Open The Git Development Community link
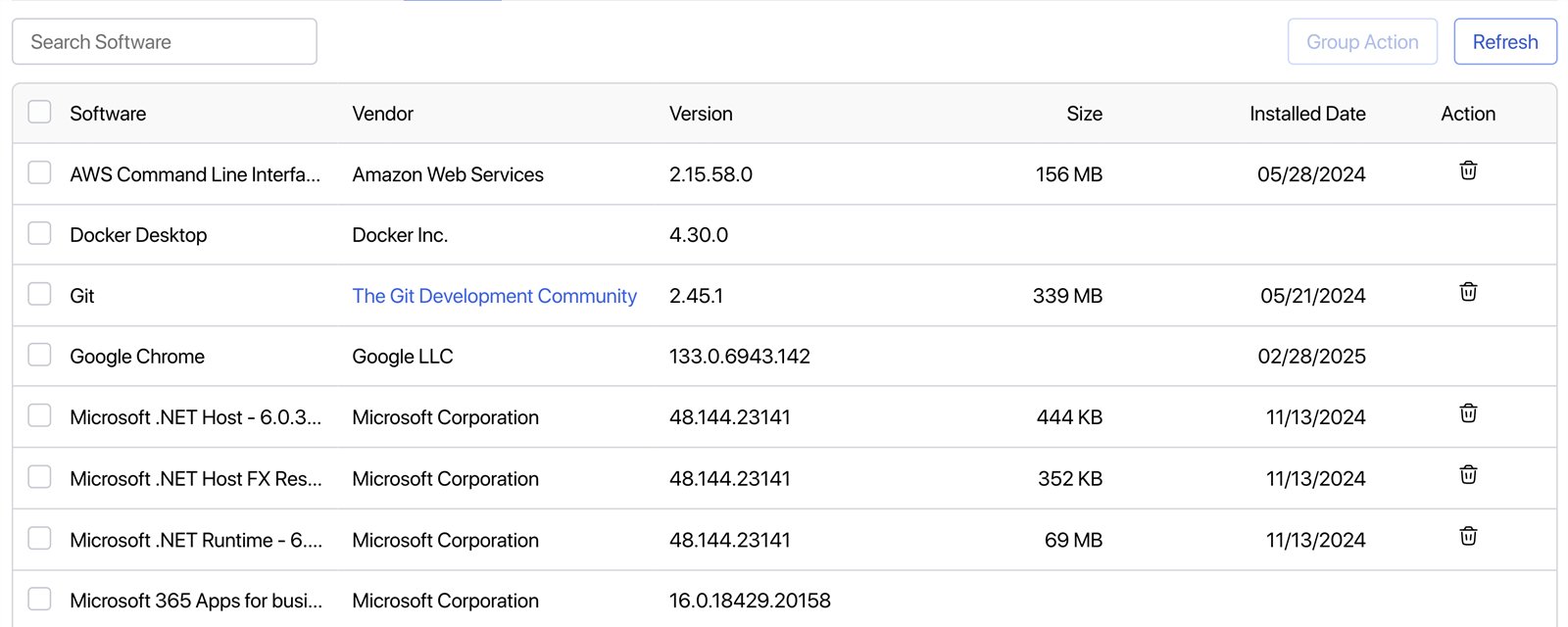The height and width of the screenshot is (627, 1568). tap(494, 296)
